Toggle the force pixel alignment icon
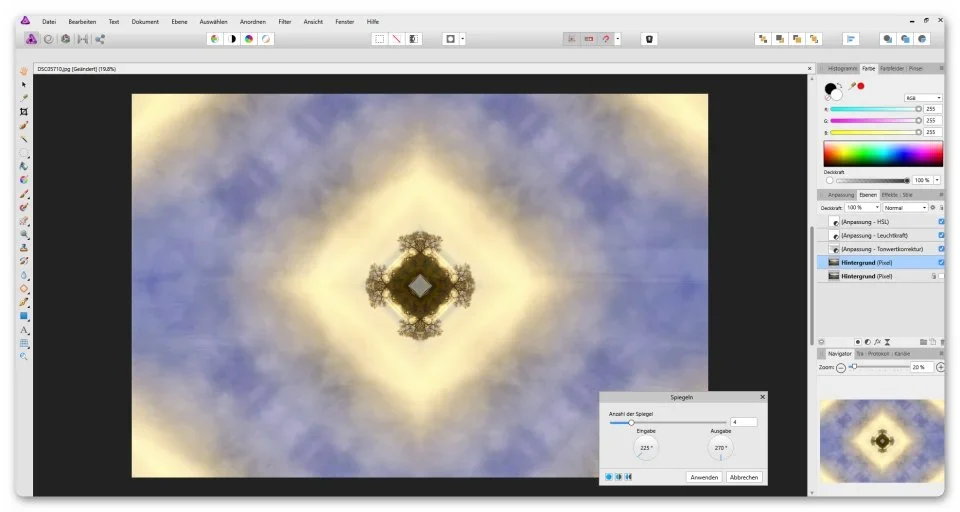The image size is (960, 512). (x=571, y=39)
